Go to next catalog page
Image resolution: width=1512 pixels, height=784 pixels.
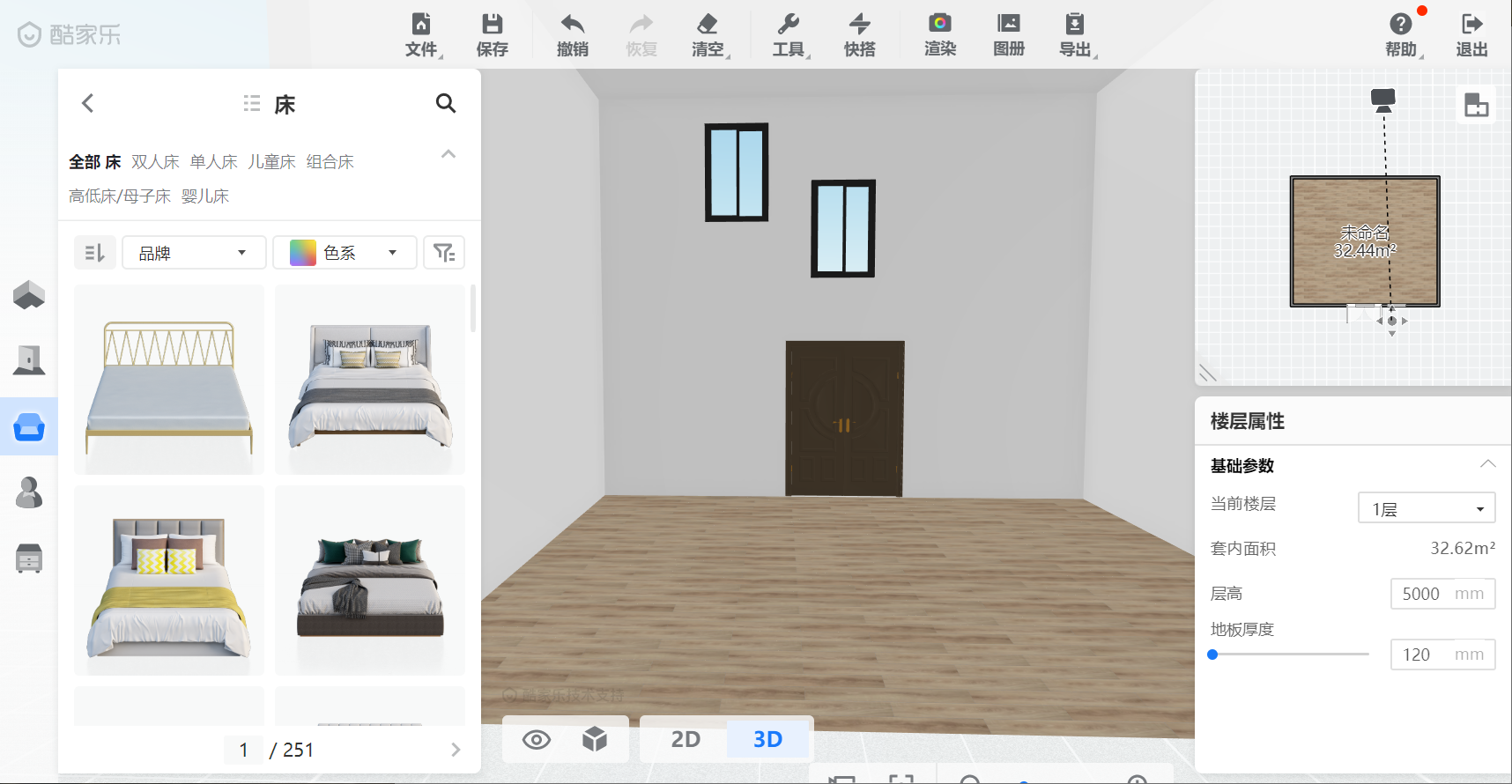tap(456, 750)
